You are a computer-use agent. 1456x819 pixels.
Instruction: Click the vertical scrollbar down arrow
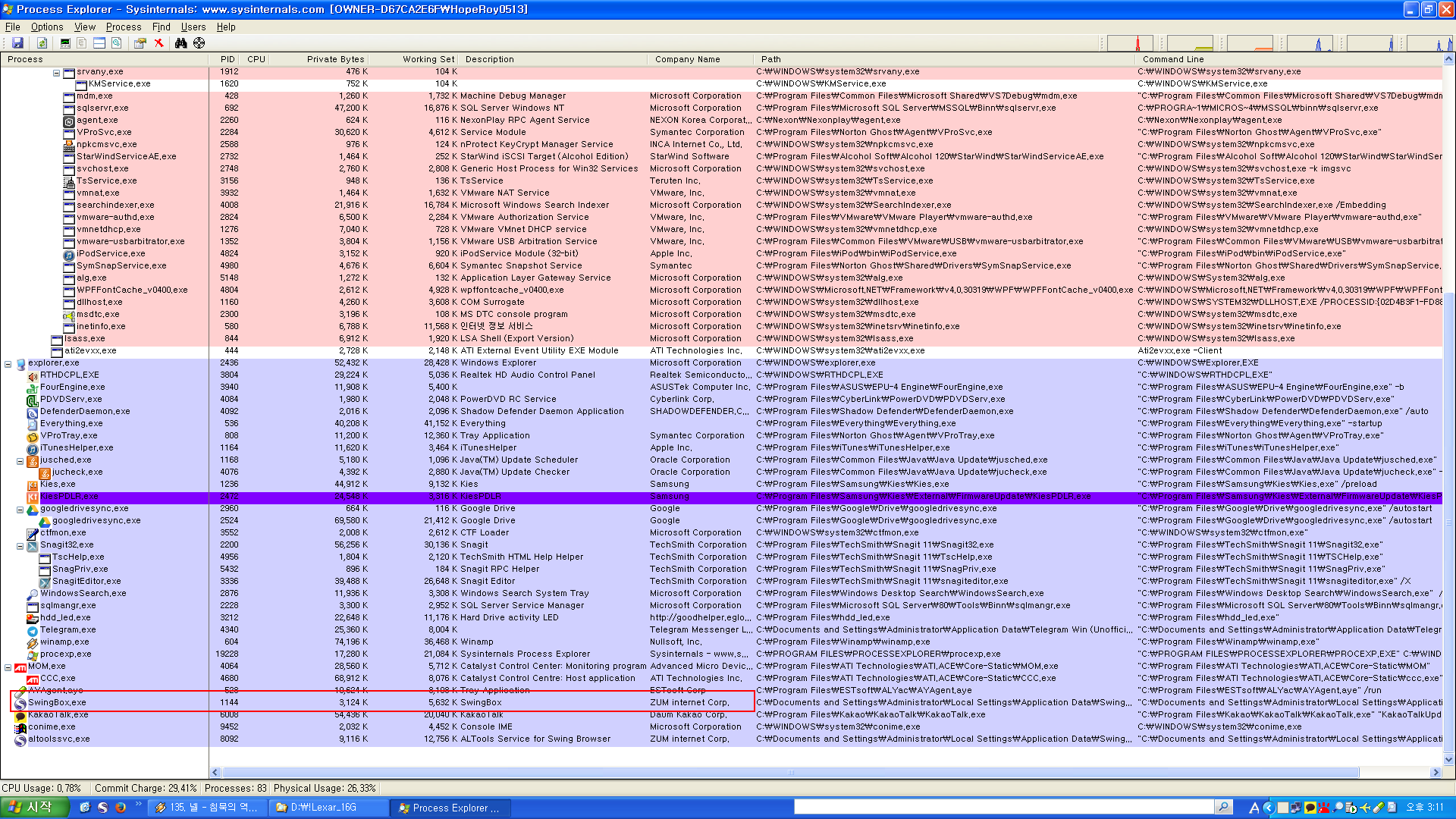(1449, 760)
